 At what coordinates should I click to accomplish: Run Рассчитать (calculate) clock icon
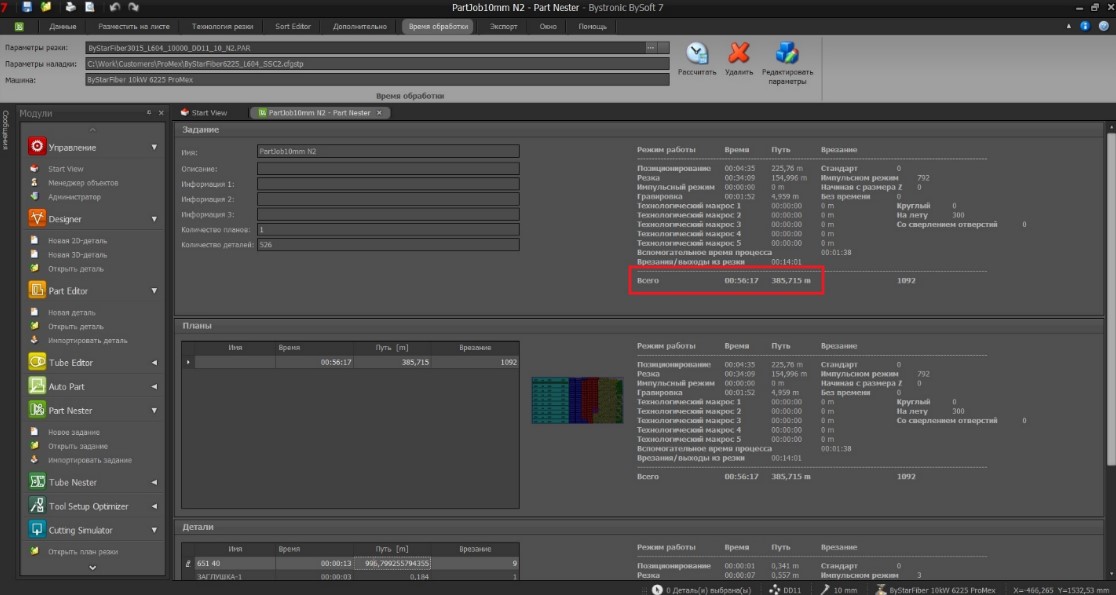pyautogui.click(x=697, y=53)
